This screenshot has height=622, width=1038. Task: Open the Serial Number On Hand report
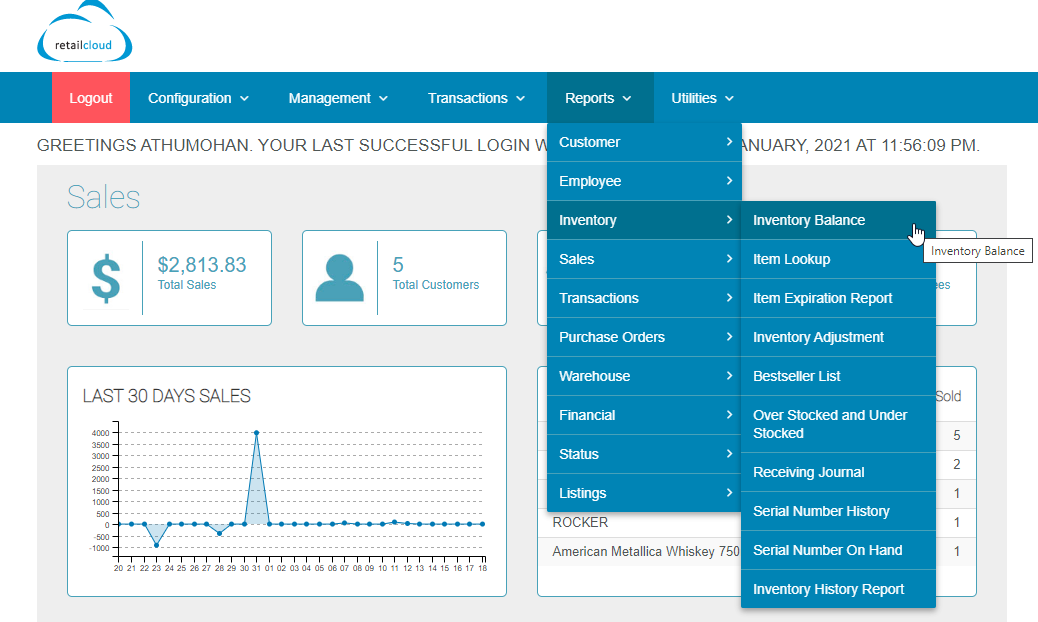838,551
